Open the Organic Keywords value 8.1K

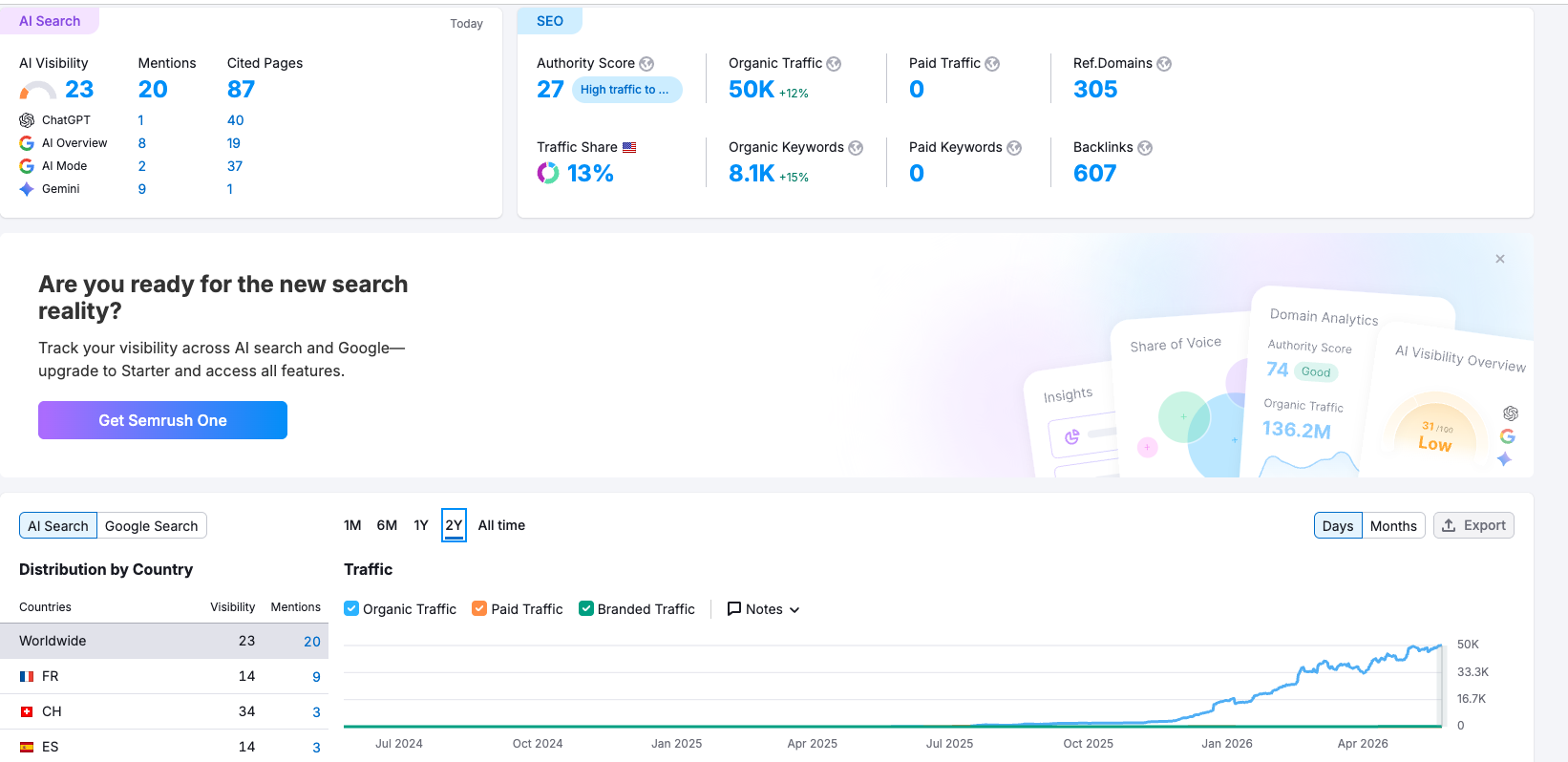[752, 174]
